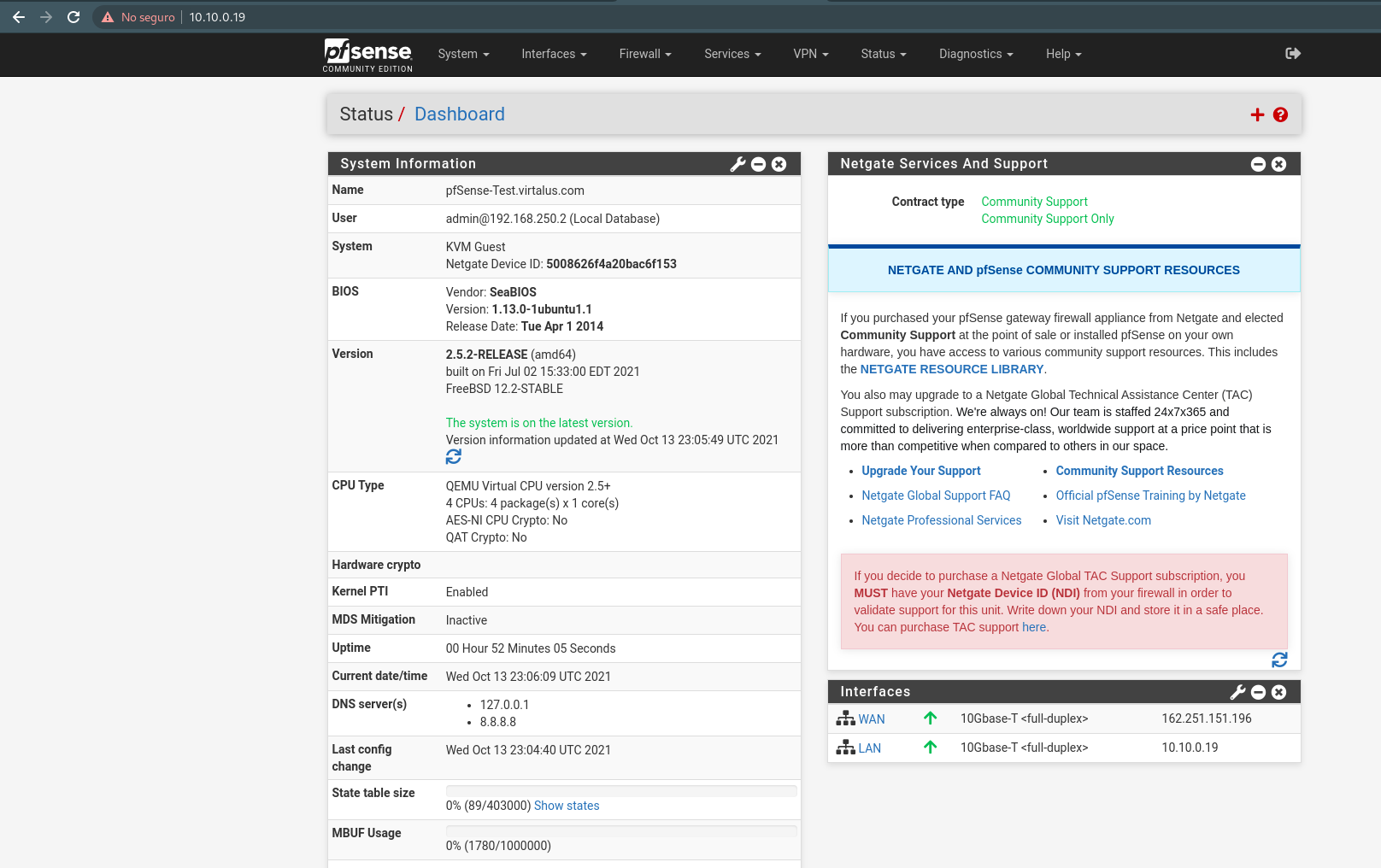Click the pfSense Community Edition logo
This screenshot has height=868, width=1381.
367,55
